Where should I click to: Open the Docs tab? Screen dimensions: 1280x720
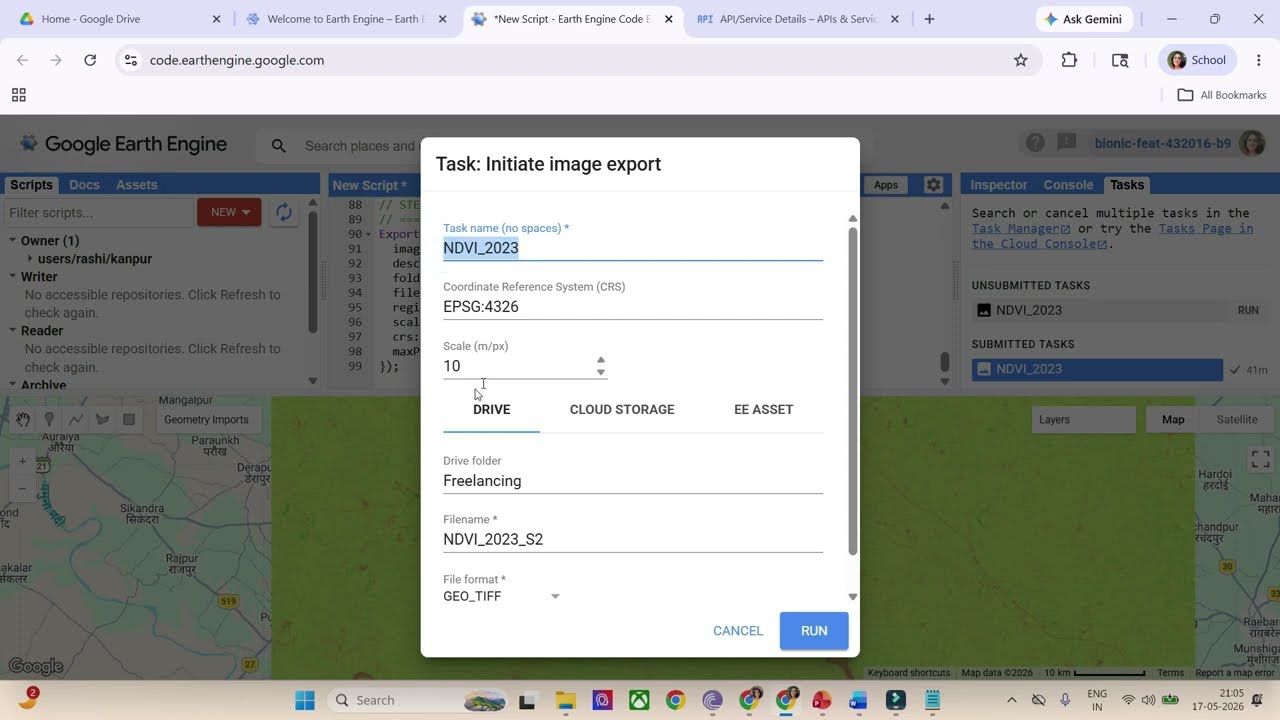(x=84, y=185)
